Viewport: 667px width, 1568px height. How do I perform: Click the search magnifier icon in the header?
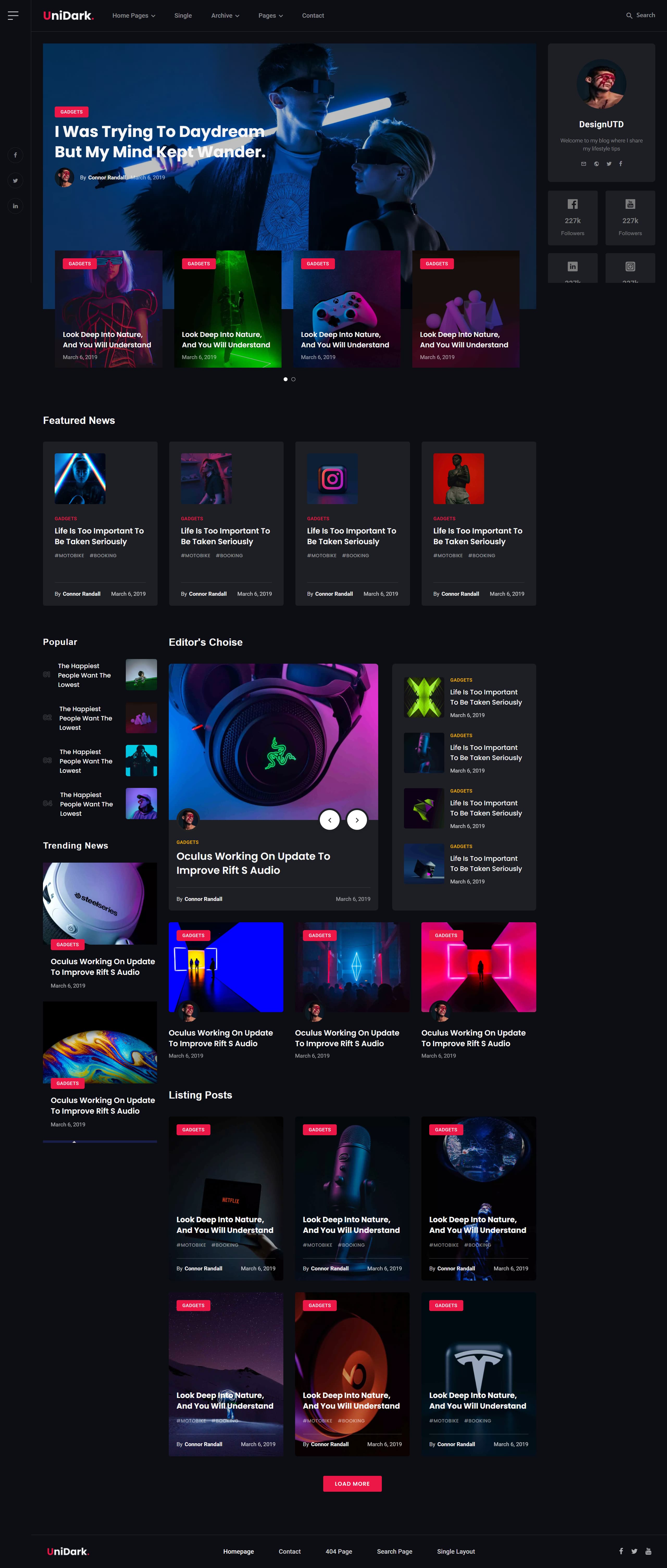tap(629, 16)
